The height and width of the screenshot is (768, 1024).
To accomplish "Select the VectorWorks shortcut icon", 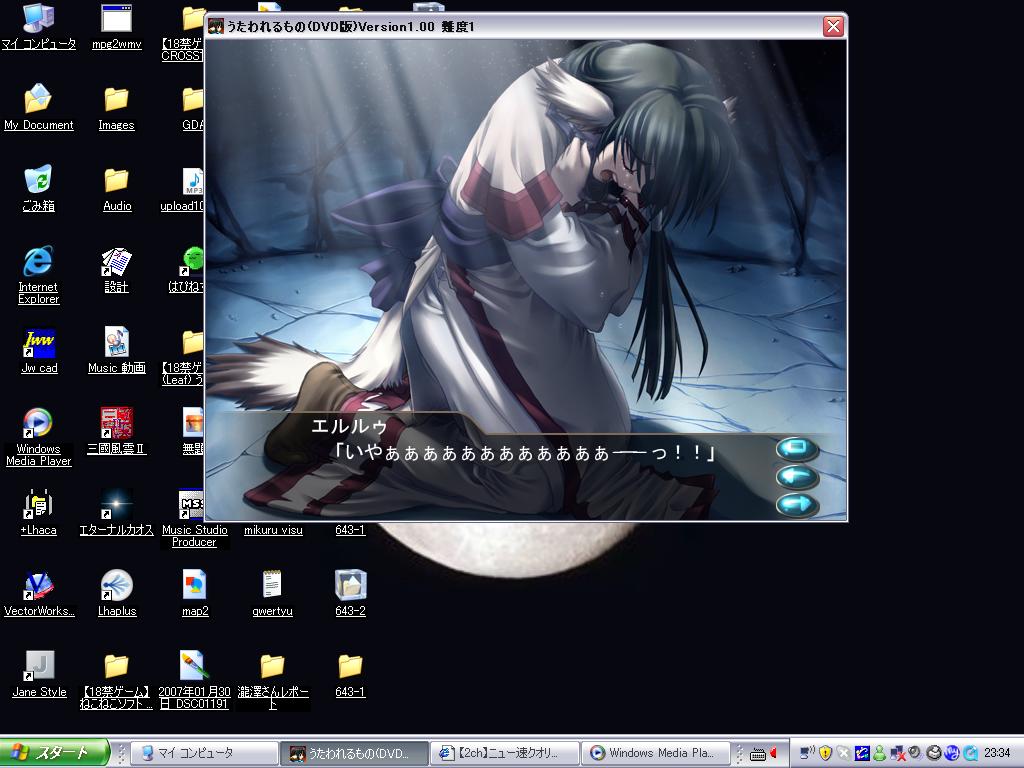I will 39,593.
